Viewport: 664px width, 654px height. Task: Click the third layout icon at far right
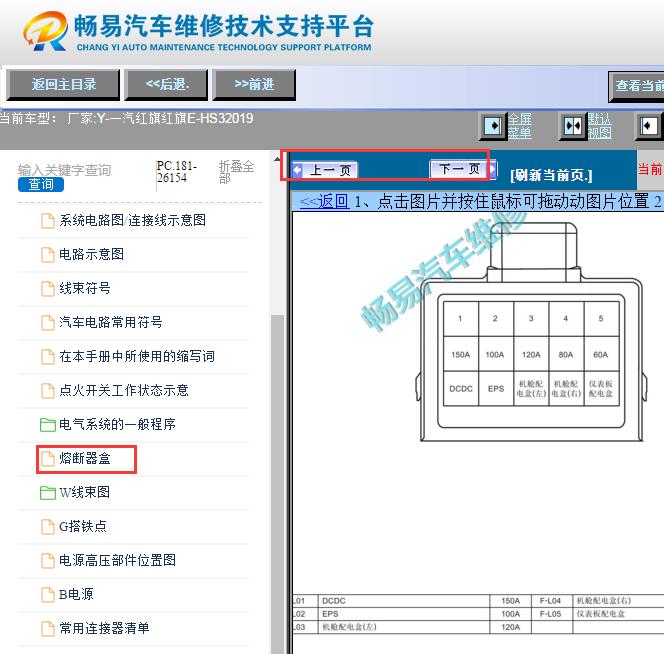(649, 126)
